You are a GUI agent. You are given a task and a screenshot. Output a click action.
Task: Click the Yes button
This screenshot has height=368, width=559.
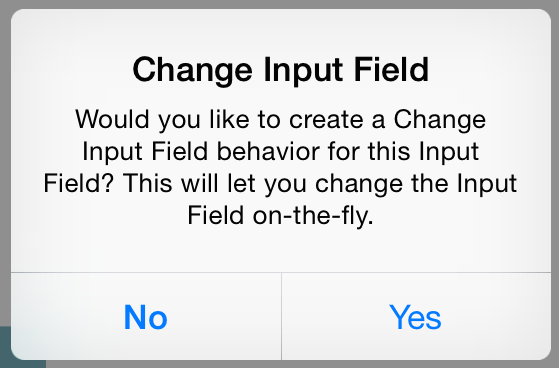click(416, 317)
